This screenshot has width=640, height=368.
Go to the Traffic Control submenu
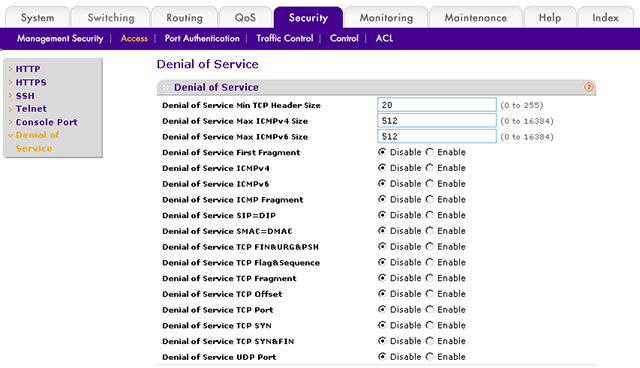coord(284,38)
